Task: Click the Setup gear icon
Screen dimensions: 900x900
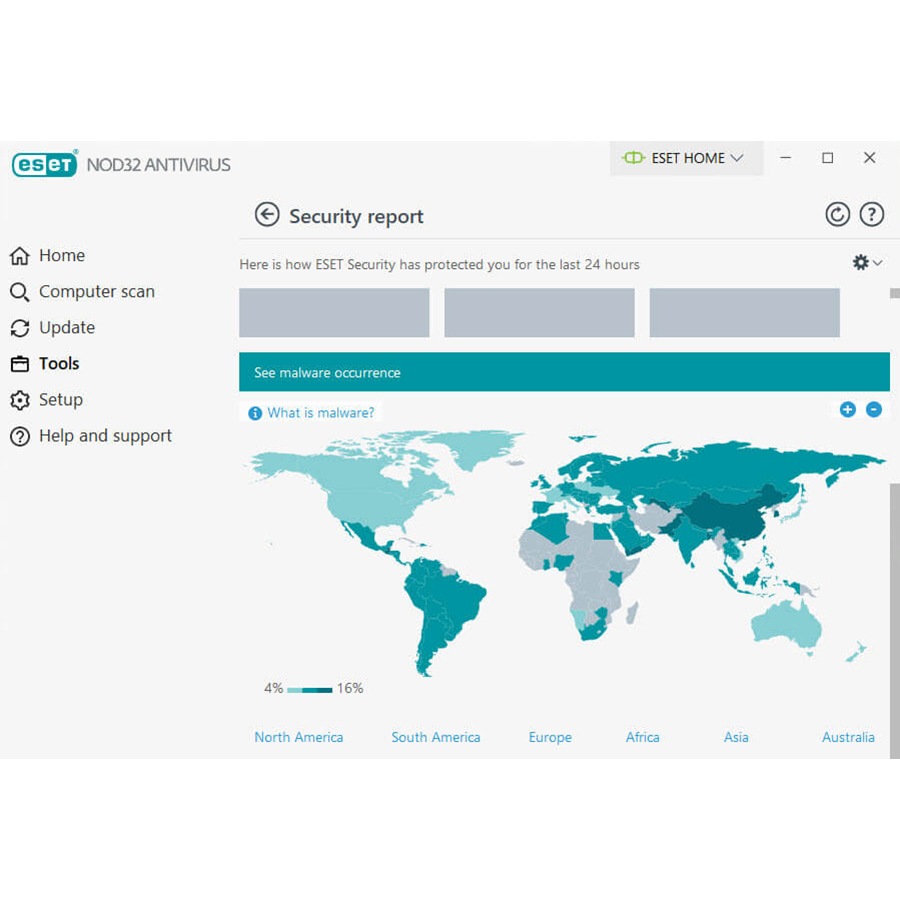Action: [x=20, y=400]
